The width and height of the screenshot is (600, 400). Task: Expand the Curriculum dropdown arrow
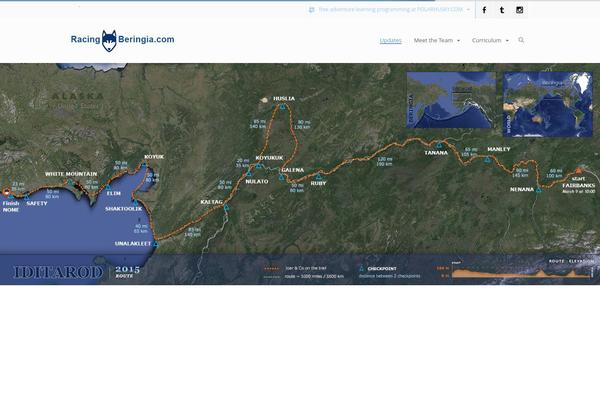coord(507,41)
